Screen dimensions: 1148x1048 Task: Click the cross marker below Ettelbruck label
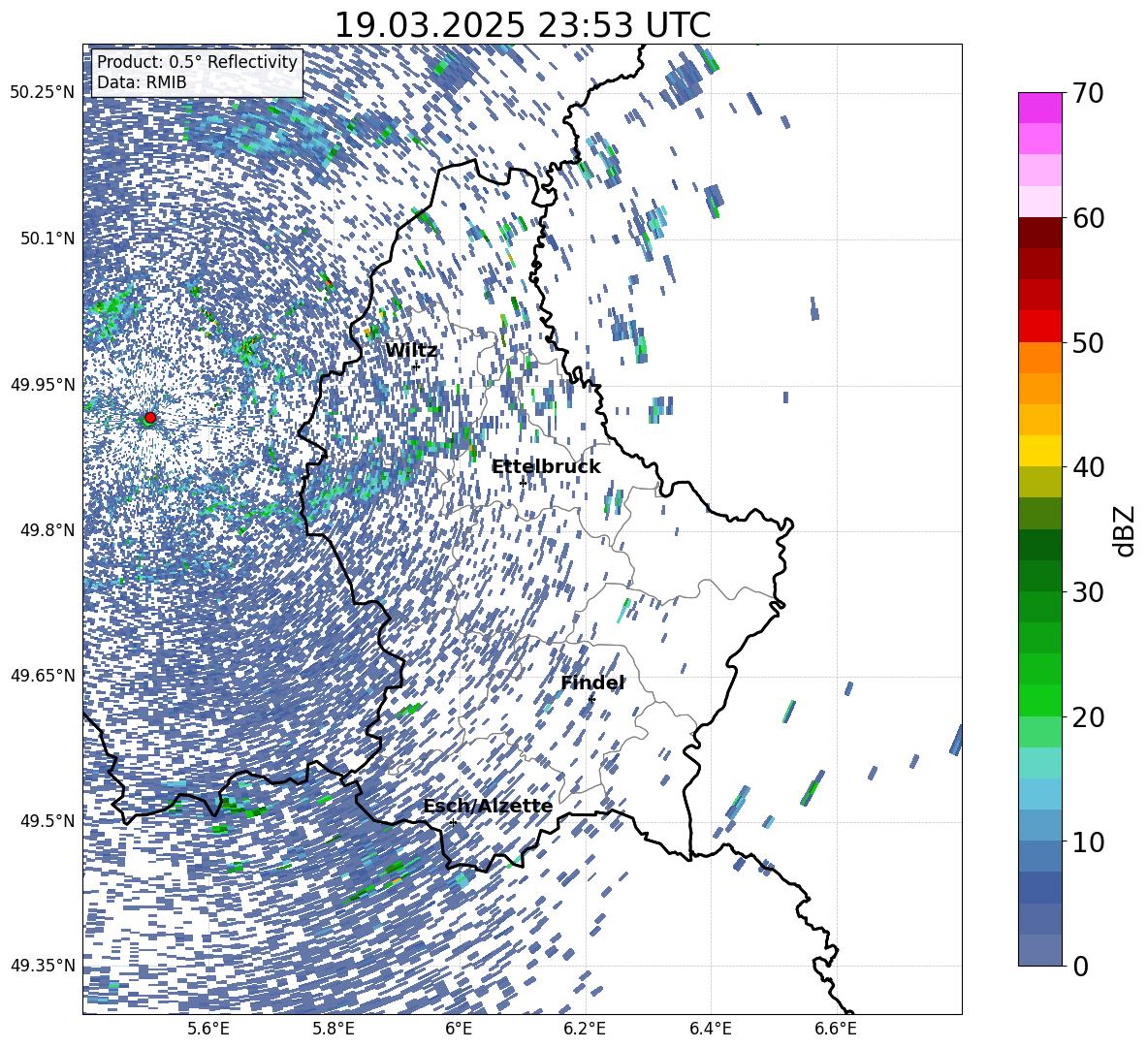(x=523, y=483)
